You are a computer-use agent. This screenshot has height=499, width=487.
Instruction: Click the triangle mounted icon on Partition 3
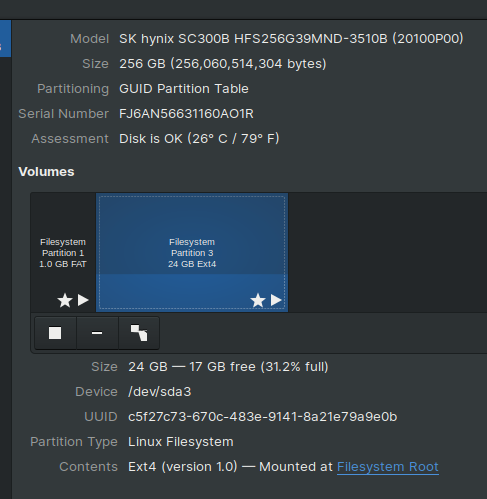[276, 300]
